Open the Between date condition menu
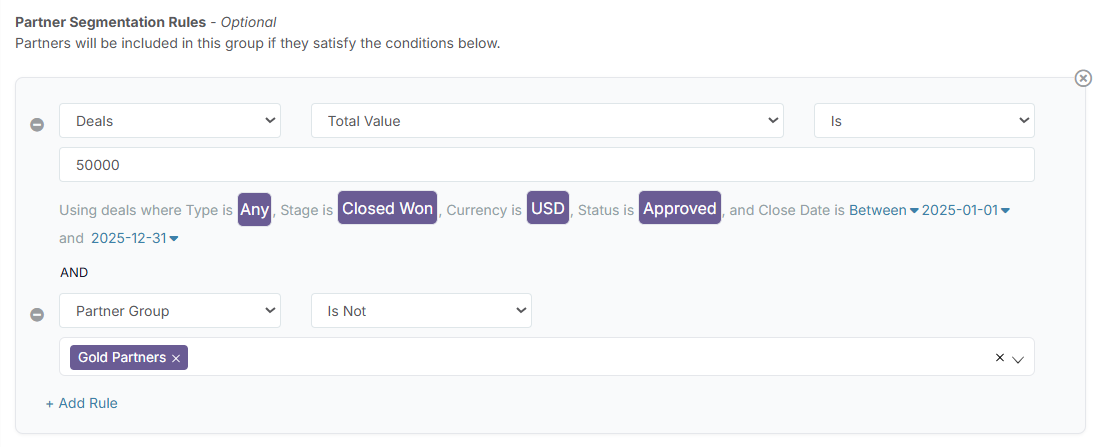This screenshot has height=447, width=1101. pyautogui.click(x=883, y=210)
